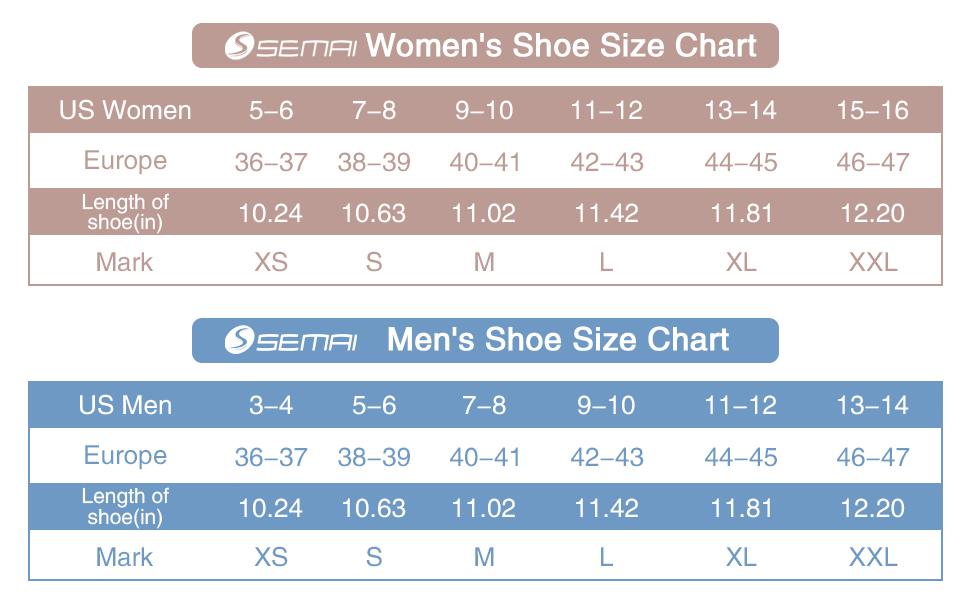The width and height of the screenshot is (970, 600).
Task: Click women's size 15–16 cell
Action: pyautogui.click(x=873, y=110)
